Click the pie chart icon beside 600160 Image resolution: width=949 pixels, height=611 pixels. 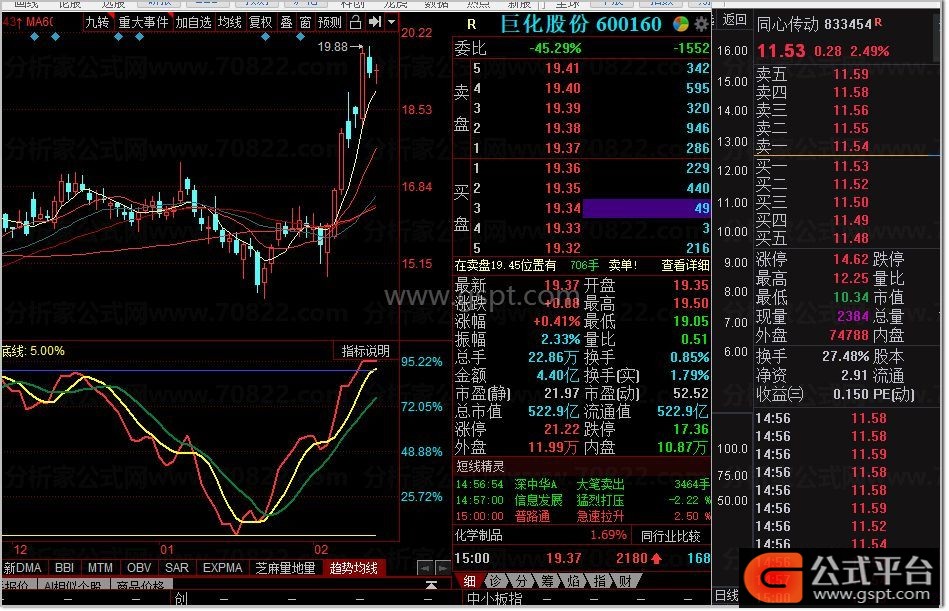point(681,24)
